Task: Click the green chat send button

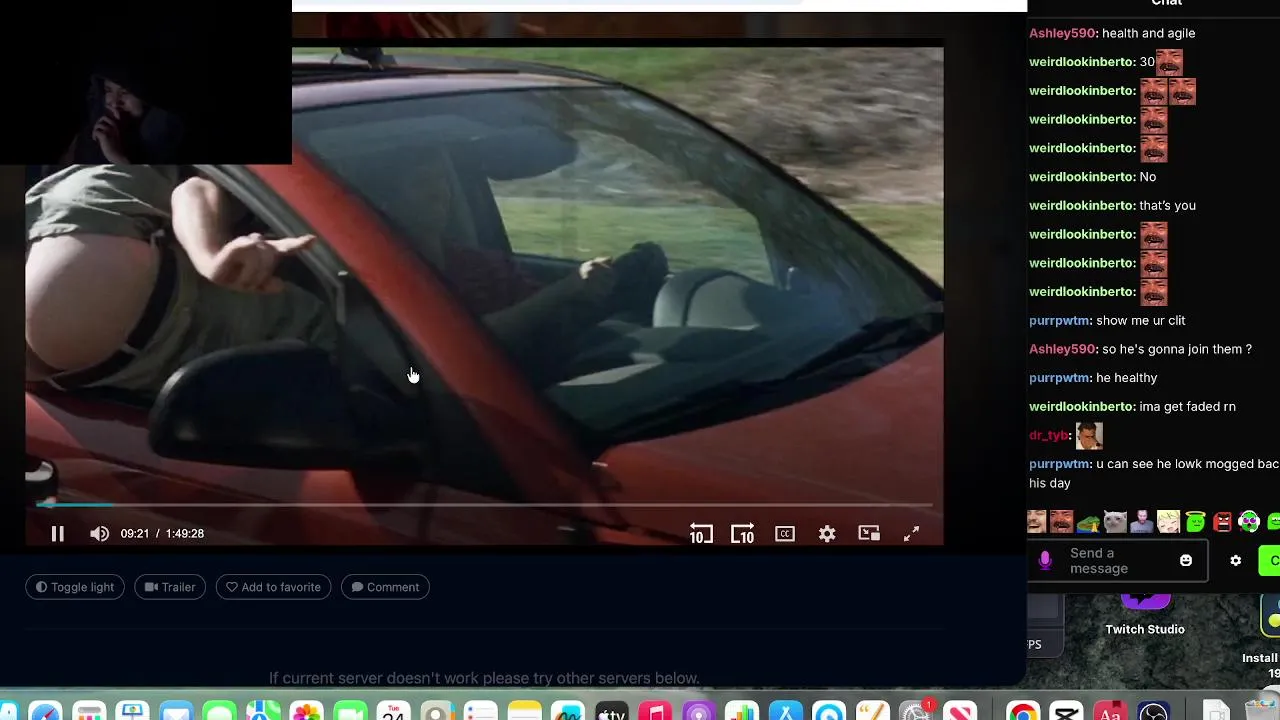Action: pyautogui.click(x=1269, y=561)
